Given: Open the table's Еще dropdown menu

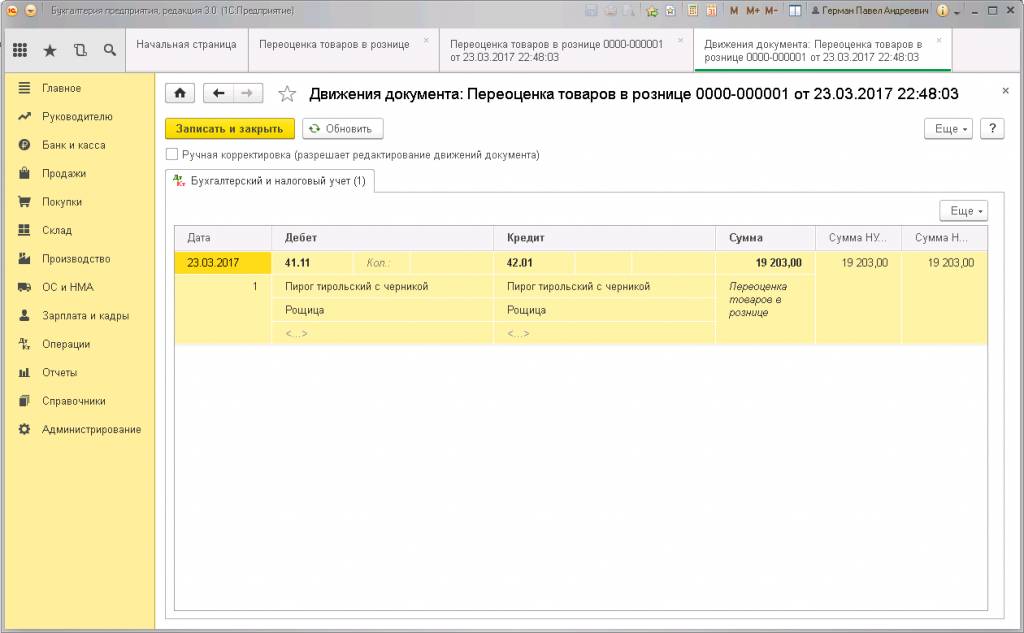Looking at the screenshot, I should point(964,211).
